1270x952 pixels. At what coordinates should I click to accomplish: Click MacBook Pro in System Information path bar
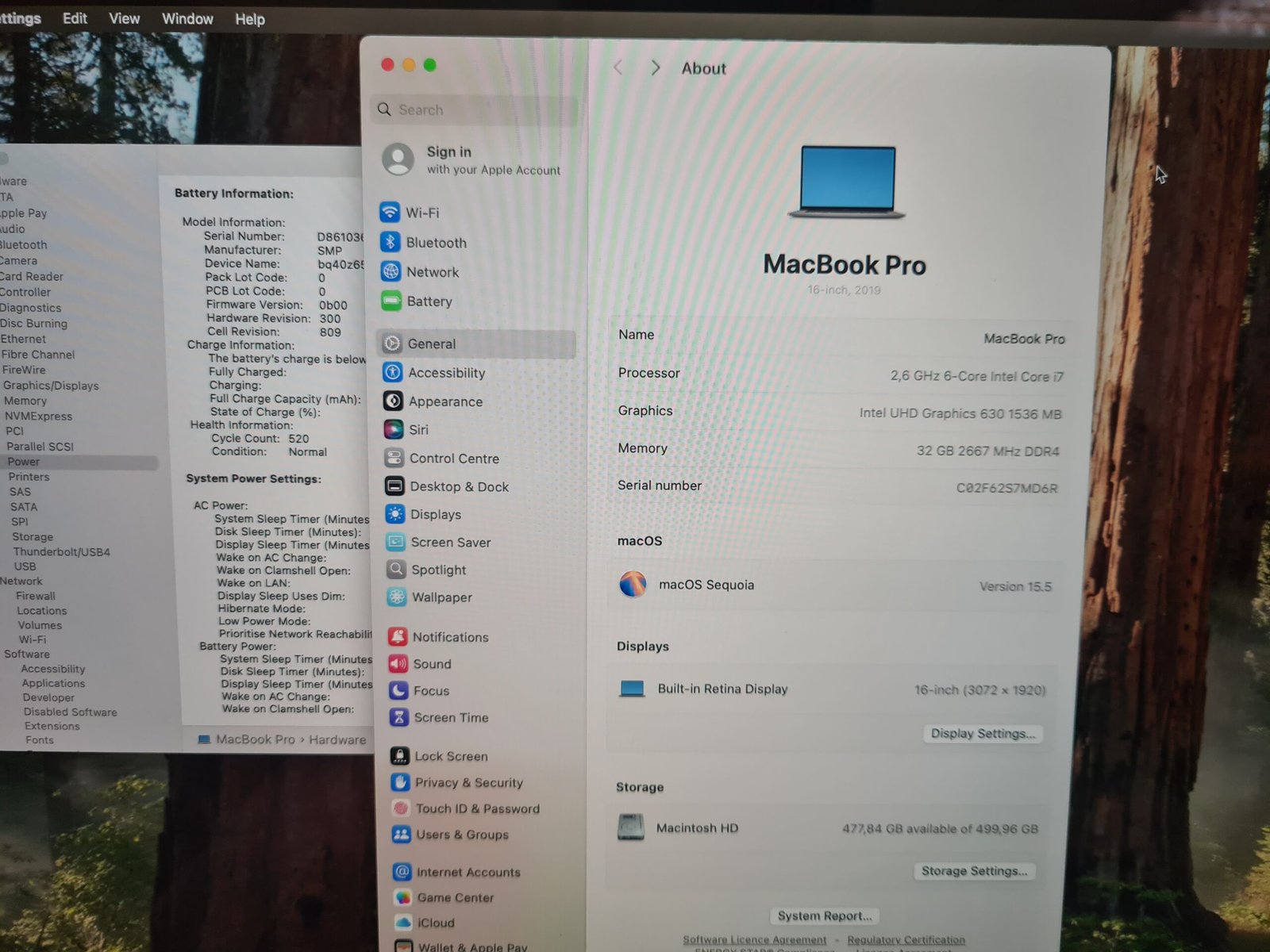(255, 739)
